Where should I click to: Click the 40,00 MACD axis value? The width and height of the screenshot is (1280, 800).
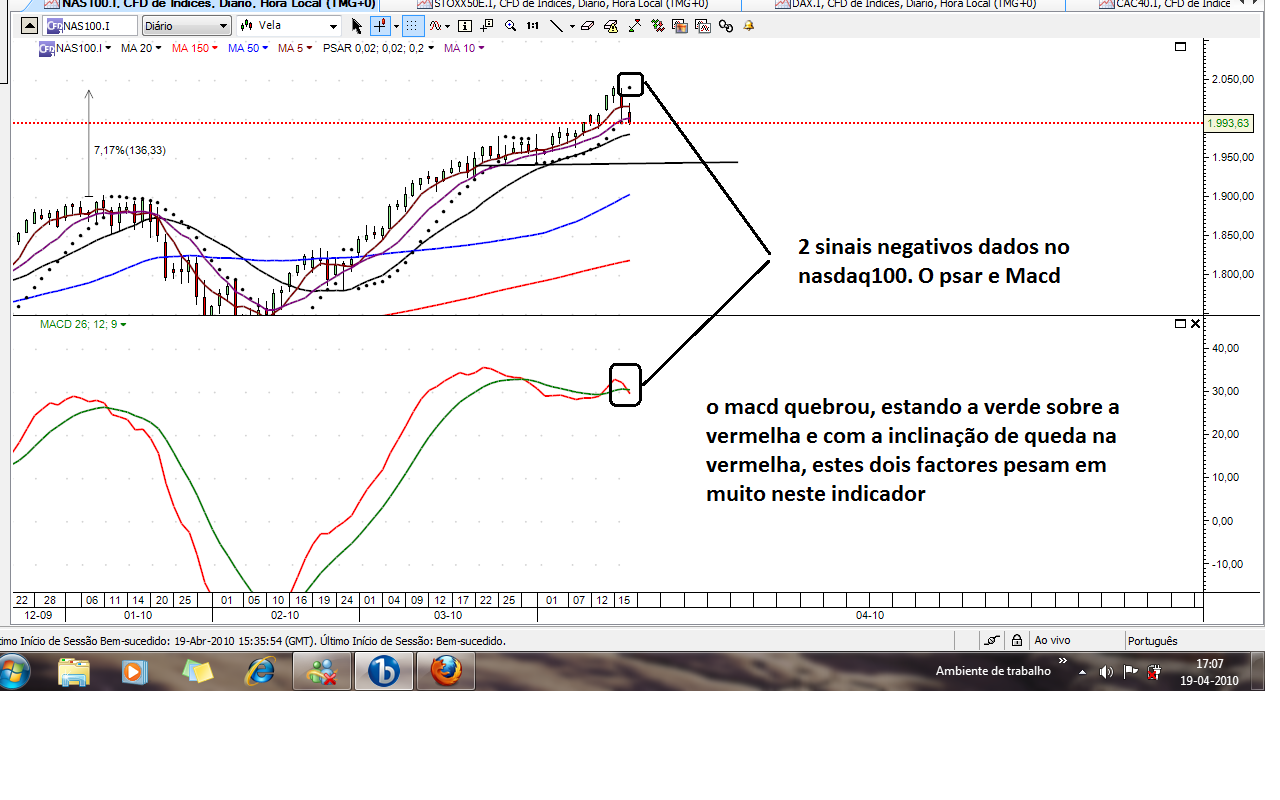point(1225,348)
